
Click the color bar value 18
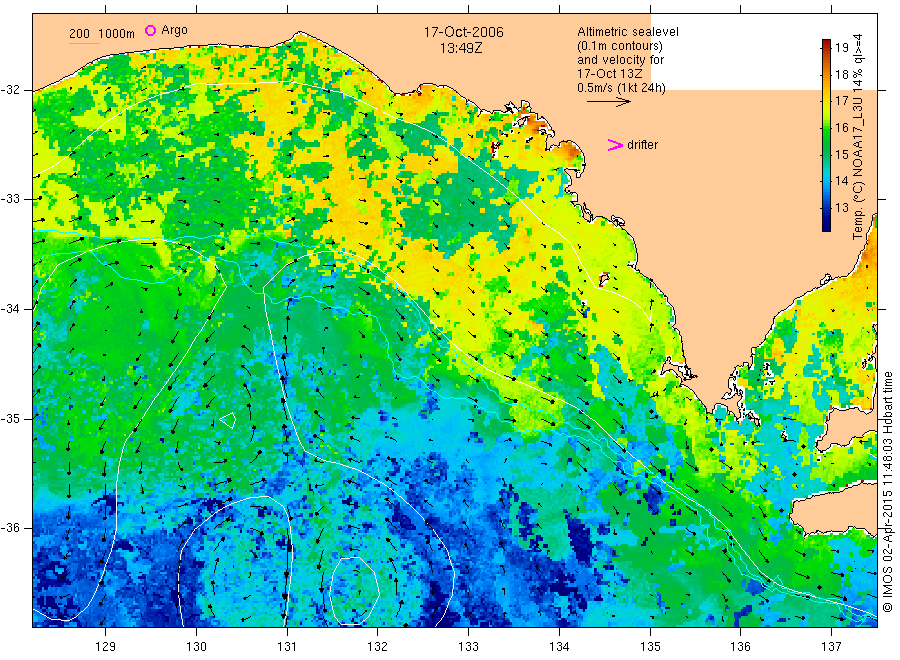tap(841, 74)
